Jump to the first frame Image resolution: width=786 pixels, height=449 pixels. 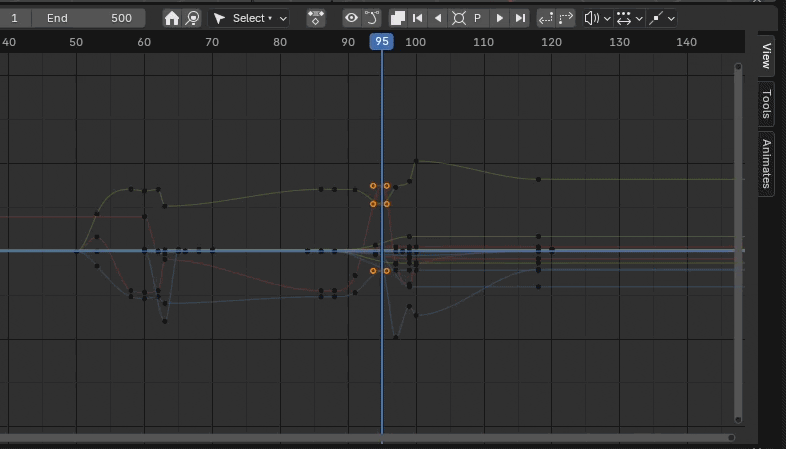418,18
